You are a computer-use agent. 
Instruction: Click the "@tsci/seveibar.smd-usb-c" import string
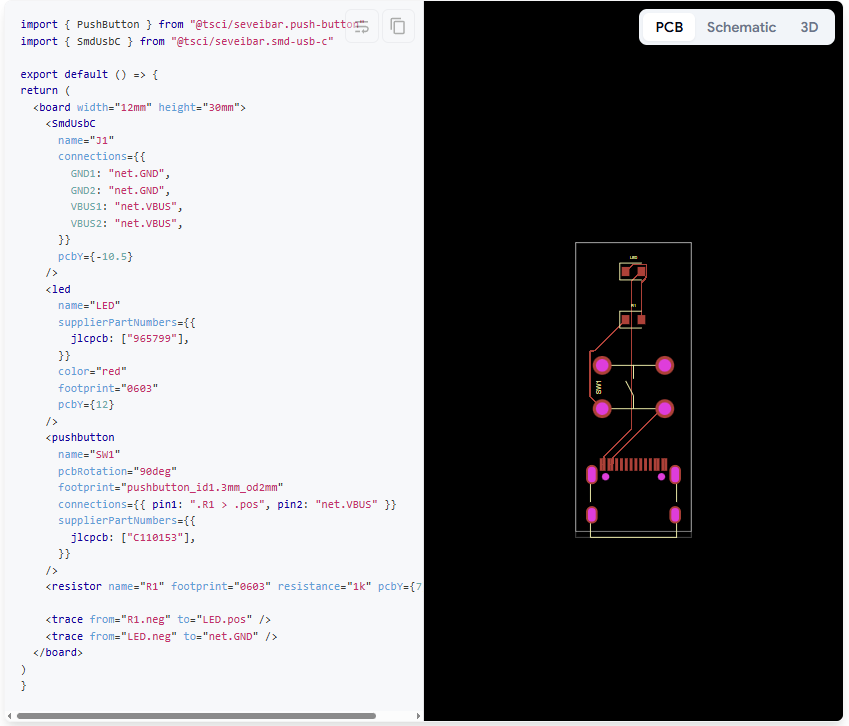[252, 41]
